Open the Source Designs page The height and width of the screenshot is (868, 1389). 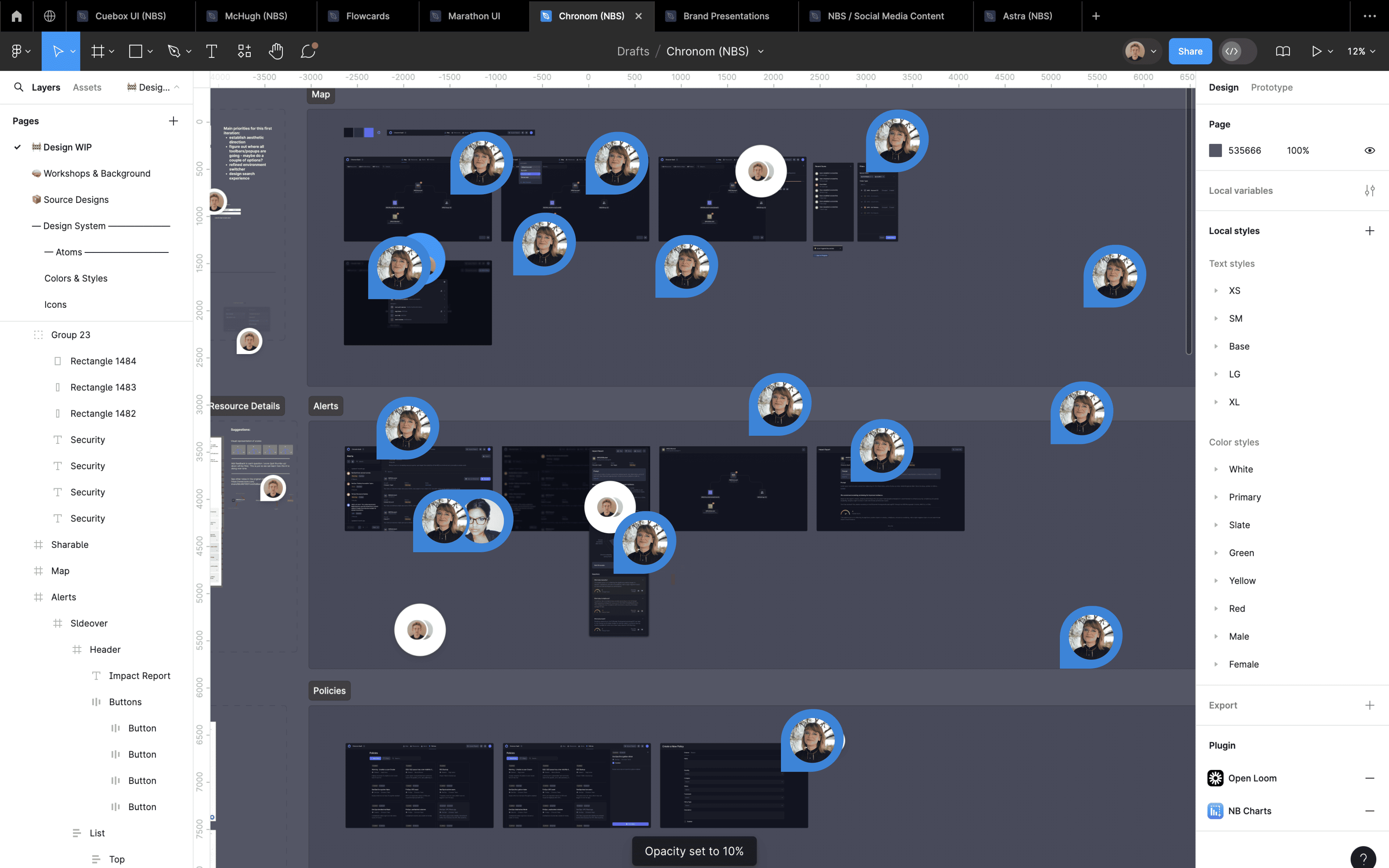[x=76, y=200]
